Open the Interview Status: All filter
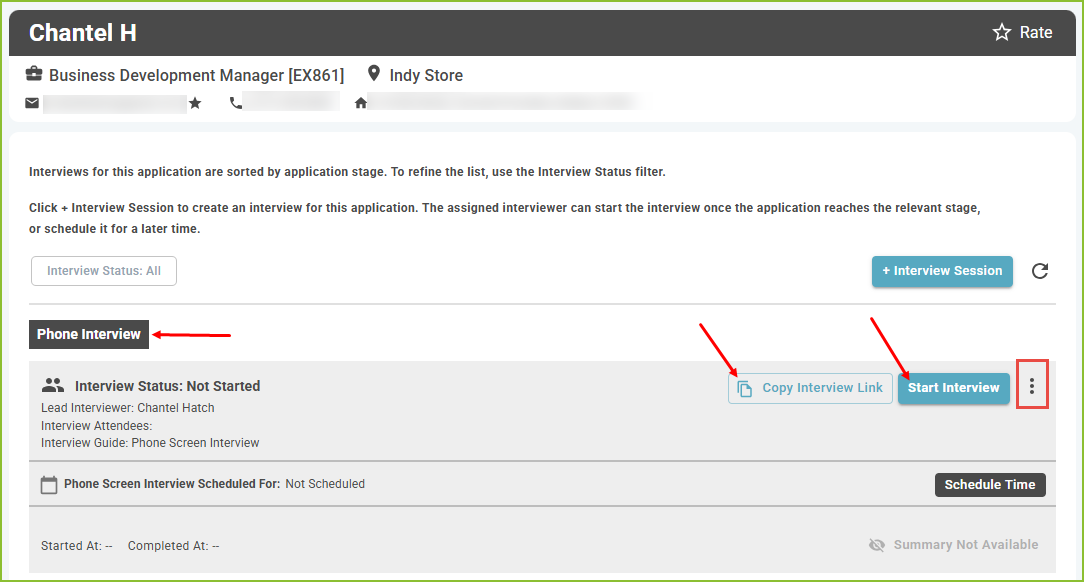 coord(104,271)
